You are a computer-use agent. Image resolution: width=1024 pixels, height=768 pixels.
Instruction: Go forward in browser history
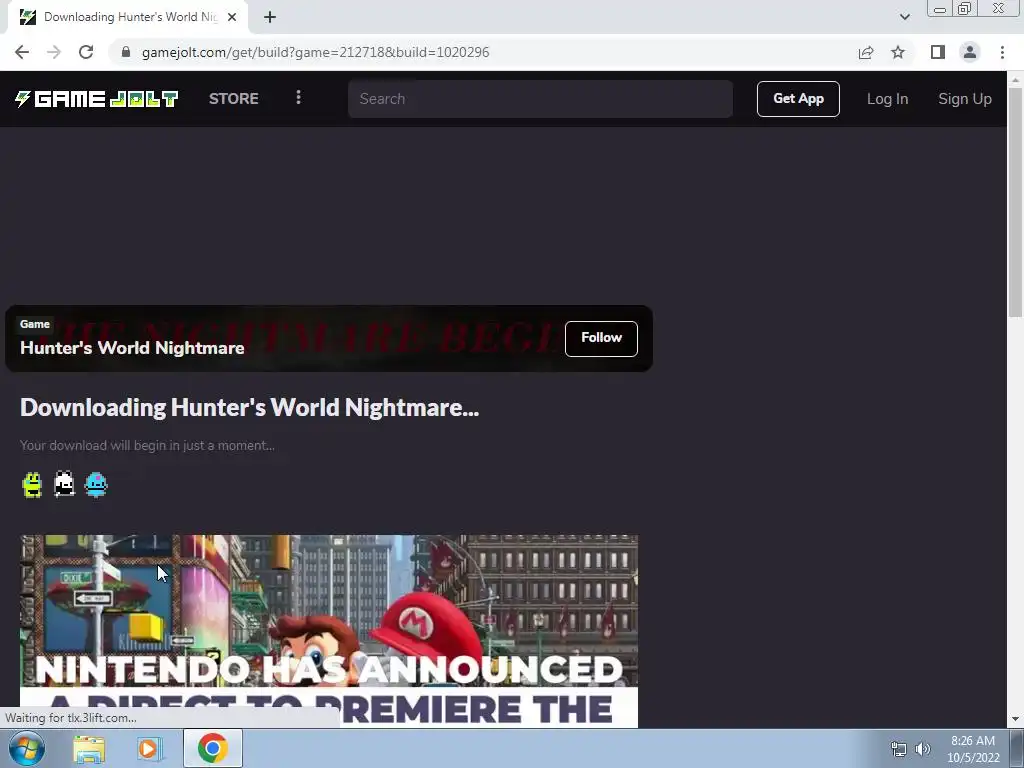coord(54,52)
